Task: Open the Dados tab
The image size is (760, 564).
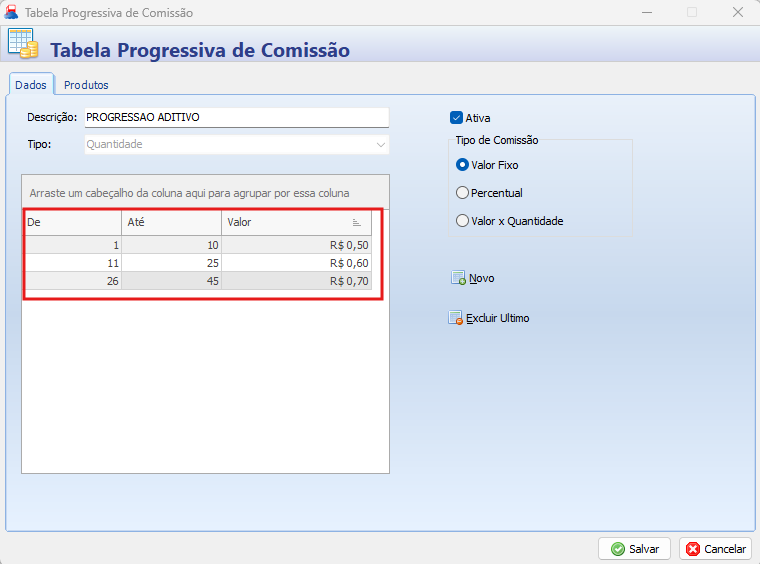Action: (30, 85)
